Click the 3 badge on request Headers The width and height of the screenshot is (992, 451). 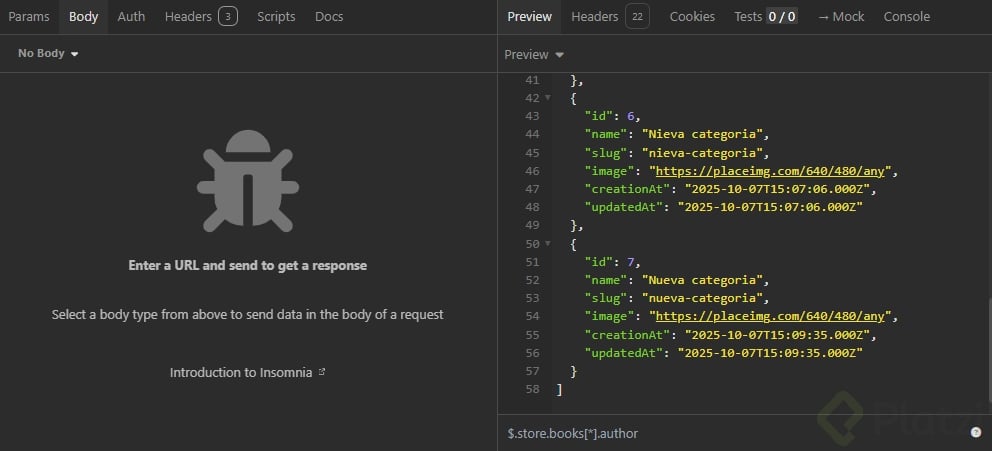coord(227,16)
